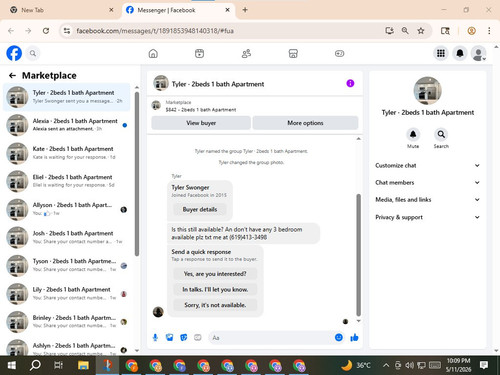Select the Messenger | Facebook browser tab
Screen dimensions: 500x375
178,10
